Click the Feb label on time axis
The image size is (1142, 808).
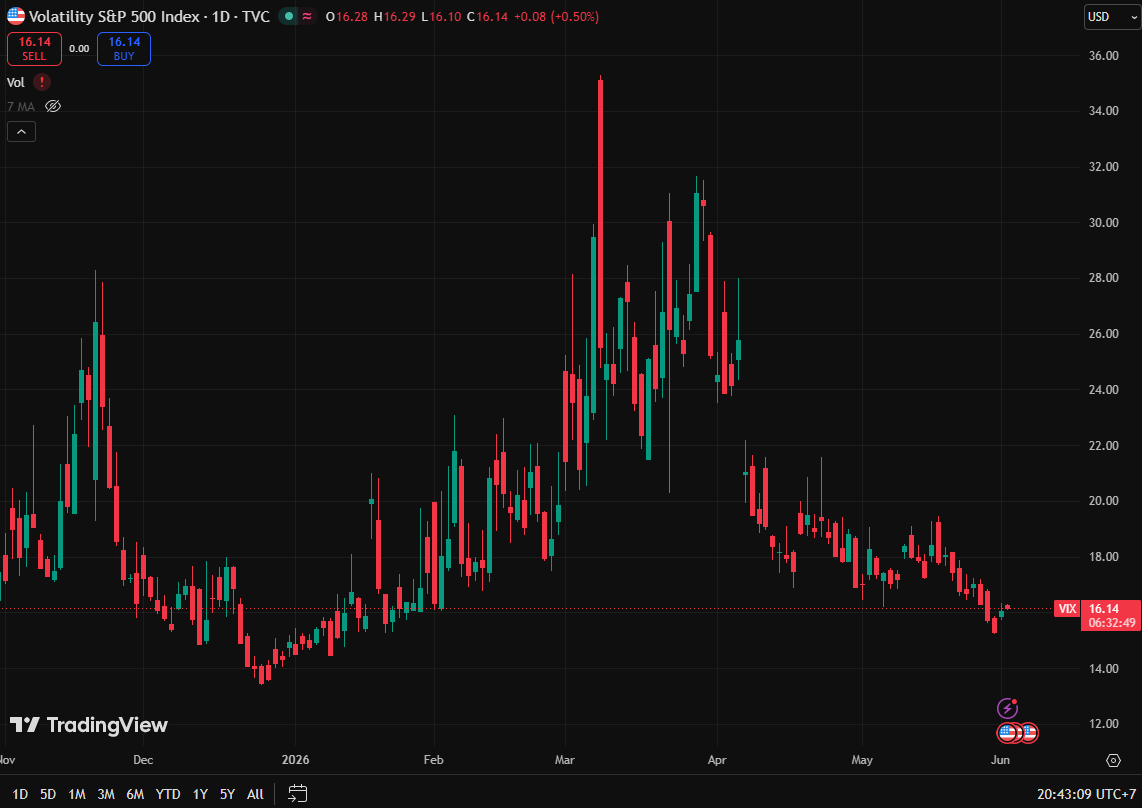point(433,760)
